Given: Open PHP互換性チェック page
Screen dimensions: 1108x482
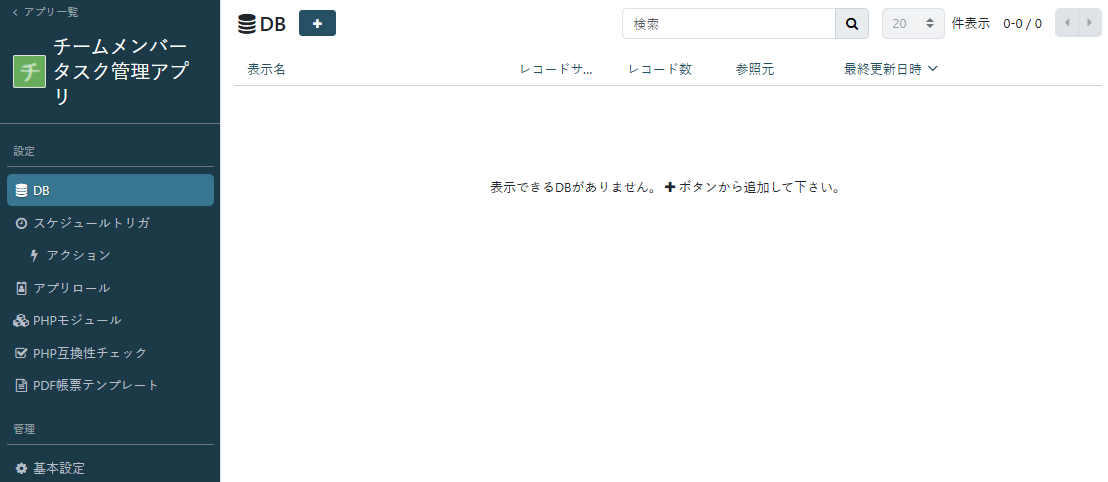Looking at the screenshot, I should (x=89, y=353).
